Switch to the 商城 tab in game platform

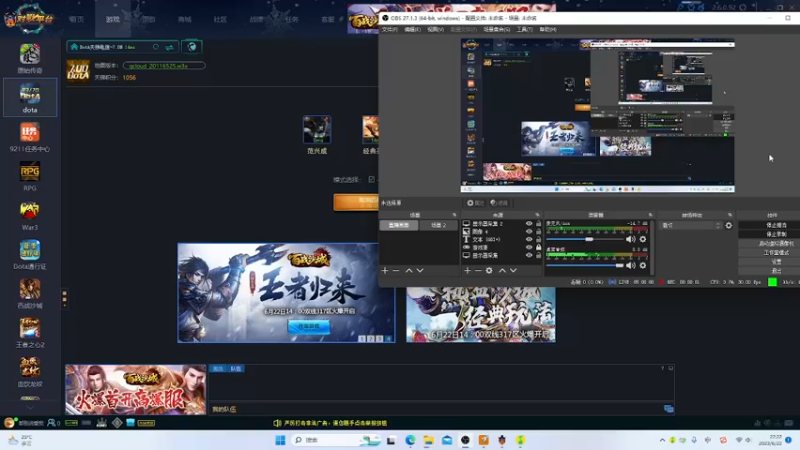click(185, 19)
